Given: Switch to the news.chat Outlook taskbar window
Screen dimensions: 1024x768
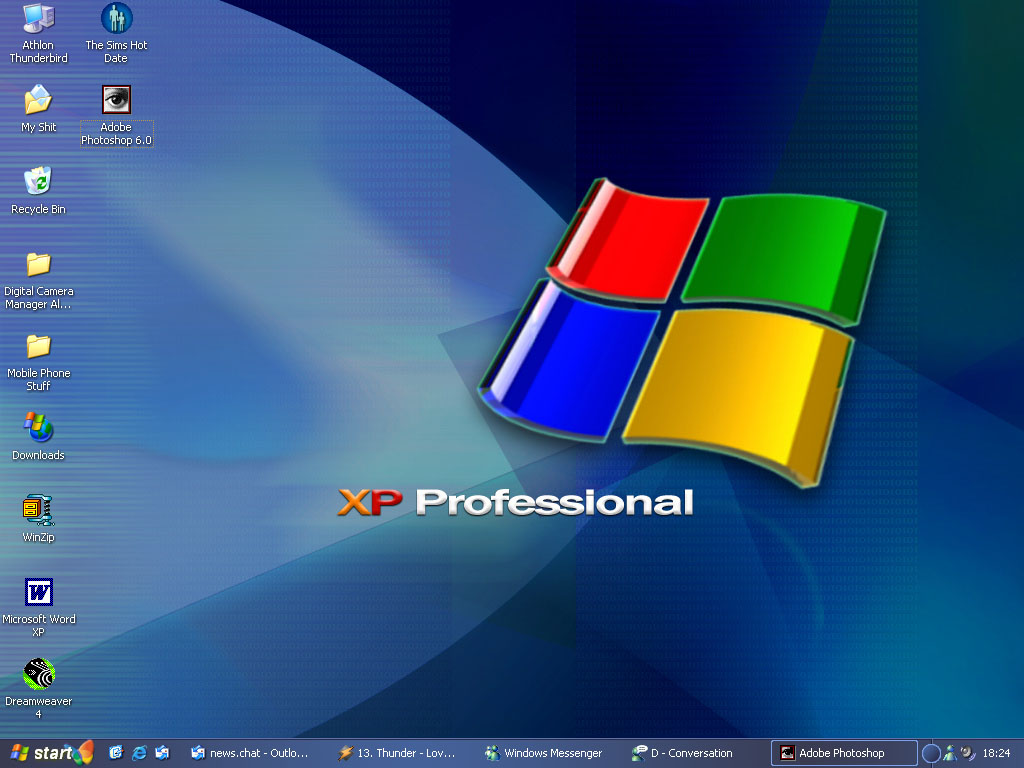Looking at the screenshot, I should [250, 753].
